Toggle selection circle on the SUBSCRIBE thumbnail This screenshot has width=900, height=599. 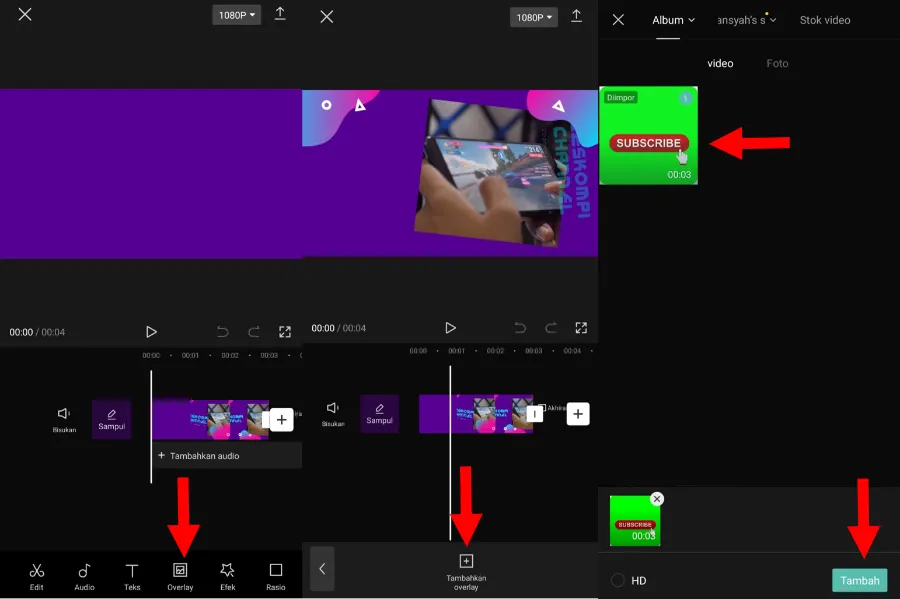click(685, 98)
